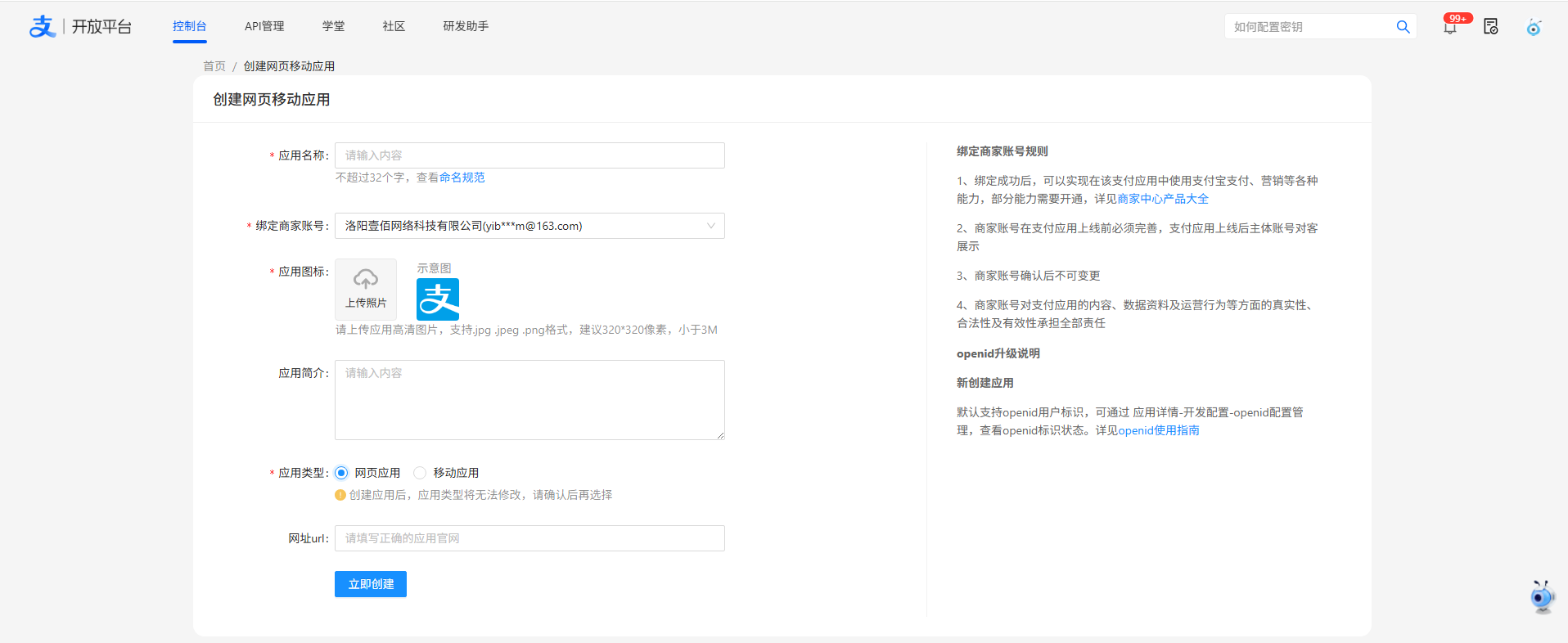This screenshot has height=643, width=1568.
Task: Click the 创建网页移动应用 breadcrumb text
Action: click(x=289, y=66)
